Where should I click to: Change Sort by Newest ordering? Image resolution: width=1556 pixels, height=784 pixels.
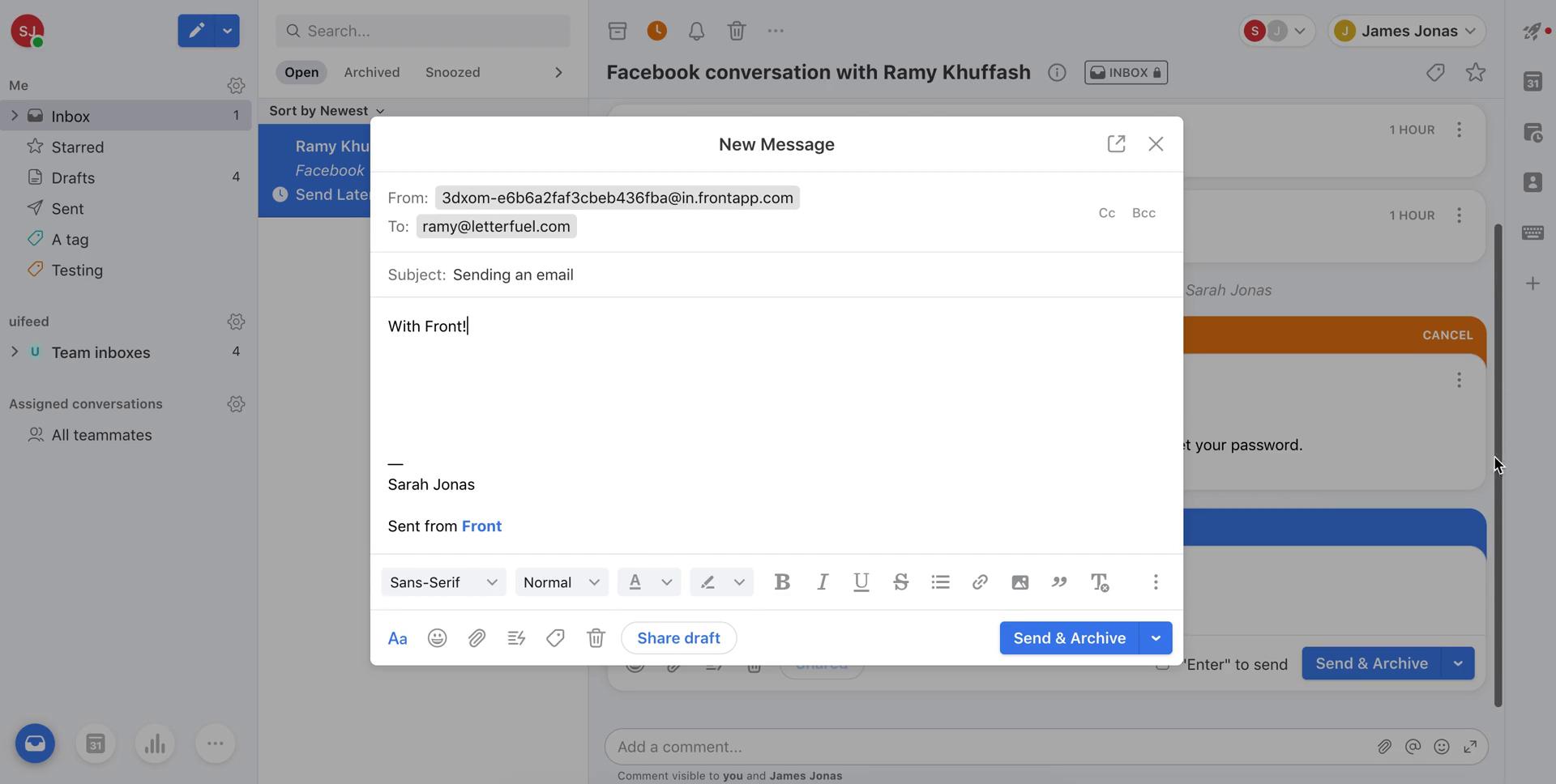tap(327, 111)
